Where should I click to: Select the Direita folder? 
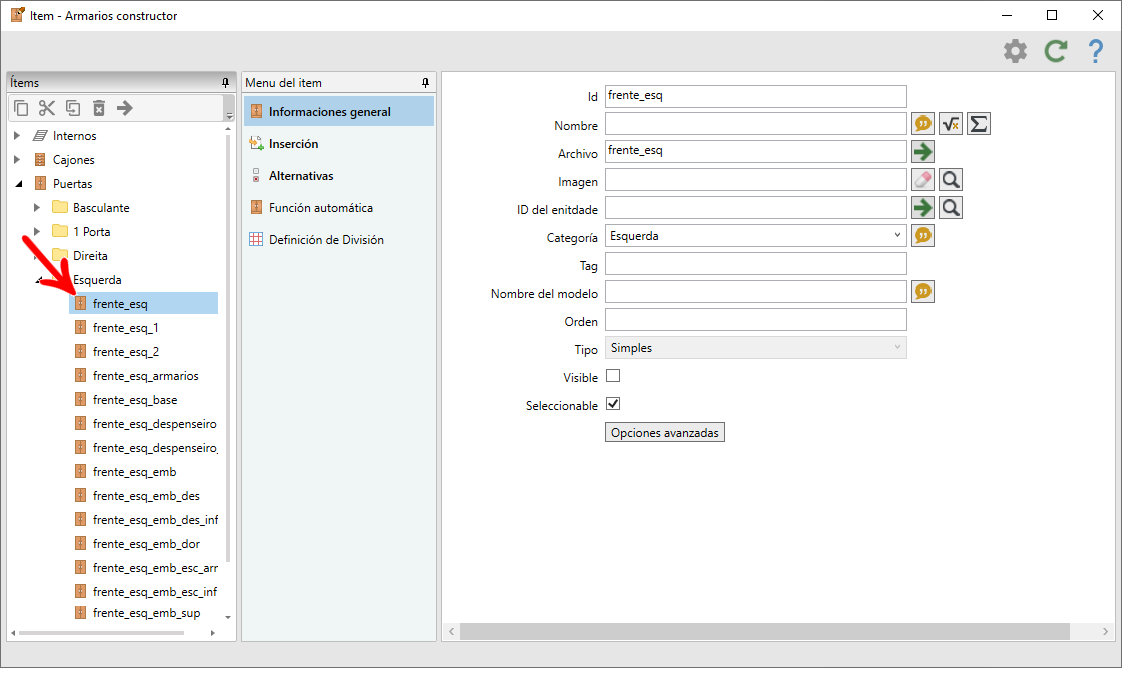(90, 258)
